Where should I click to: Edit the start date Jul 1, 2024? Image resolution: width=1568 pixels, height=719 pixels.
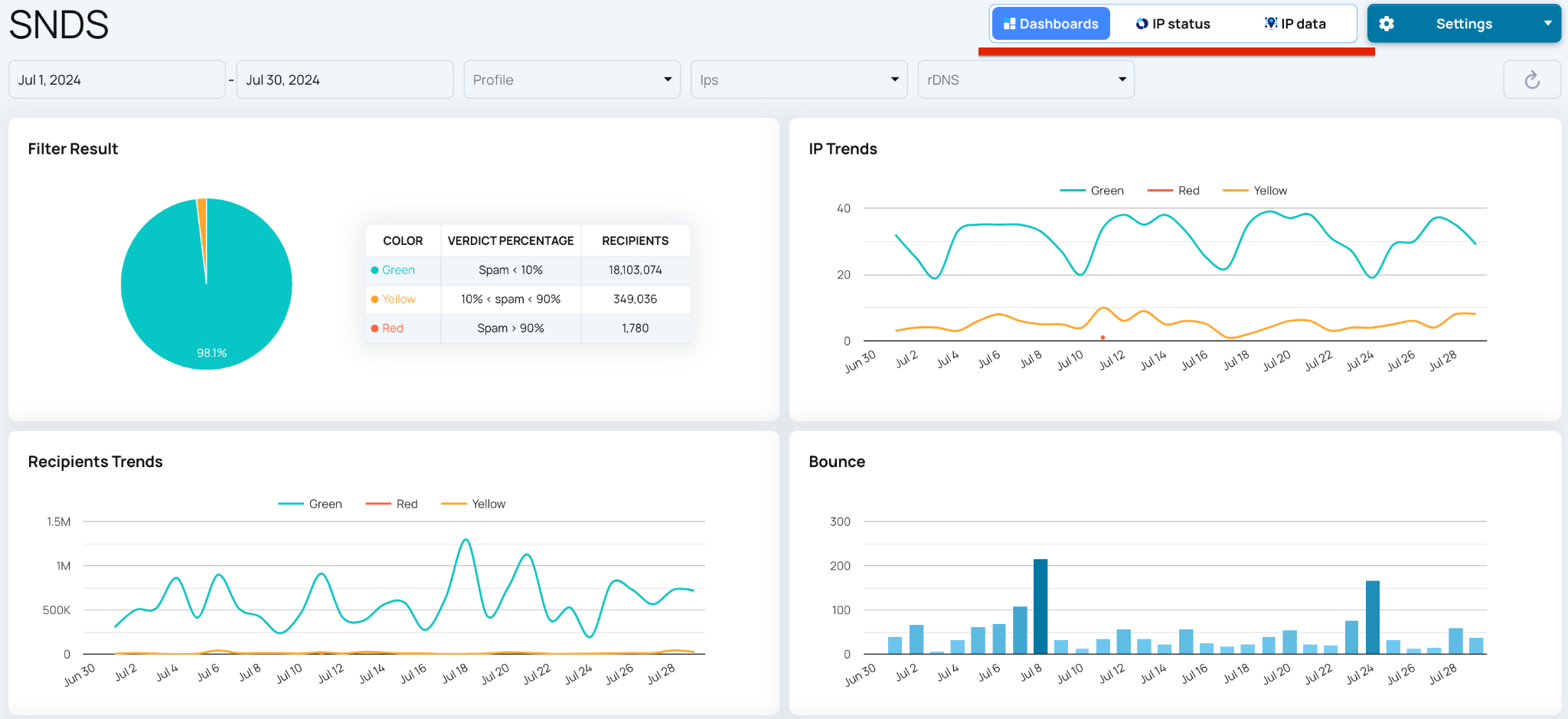[117, 80]
